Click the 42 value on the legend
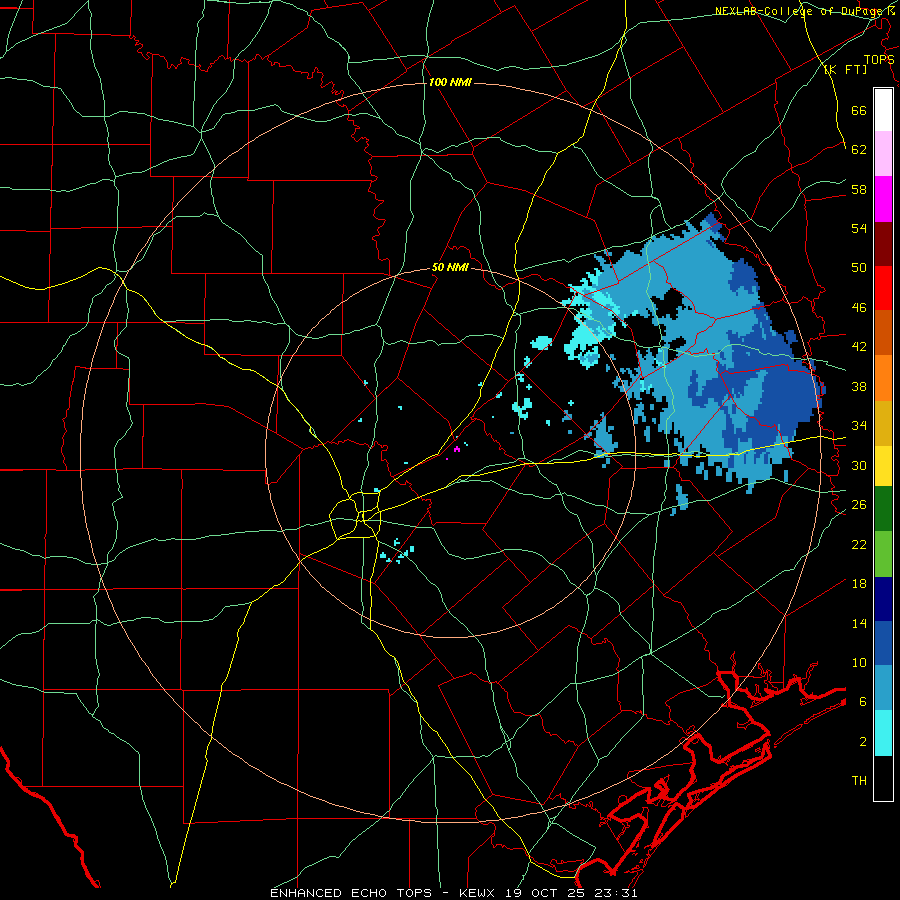900x900 pixels. point(859,346)
